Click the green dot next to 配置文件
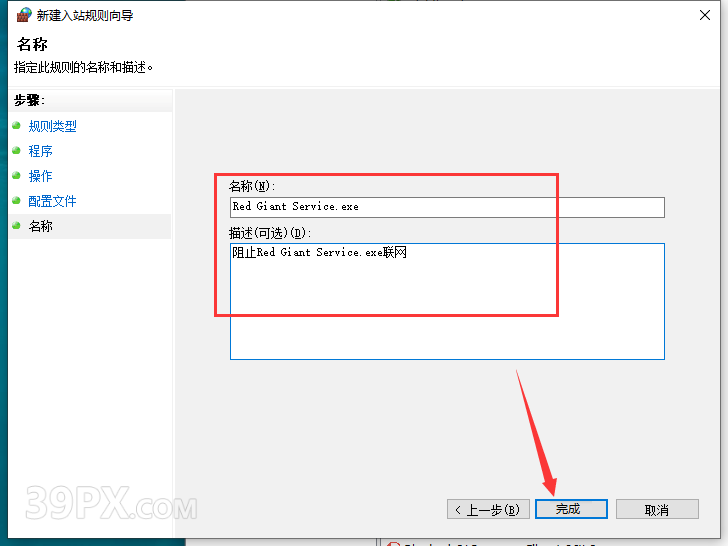This screenshot has width=728, height=546. [x=16, y=201]
